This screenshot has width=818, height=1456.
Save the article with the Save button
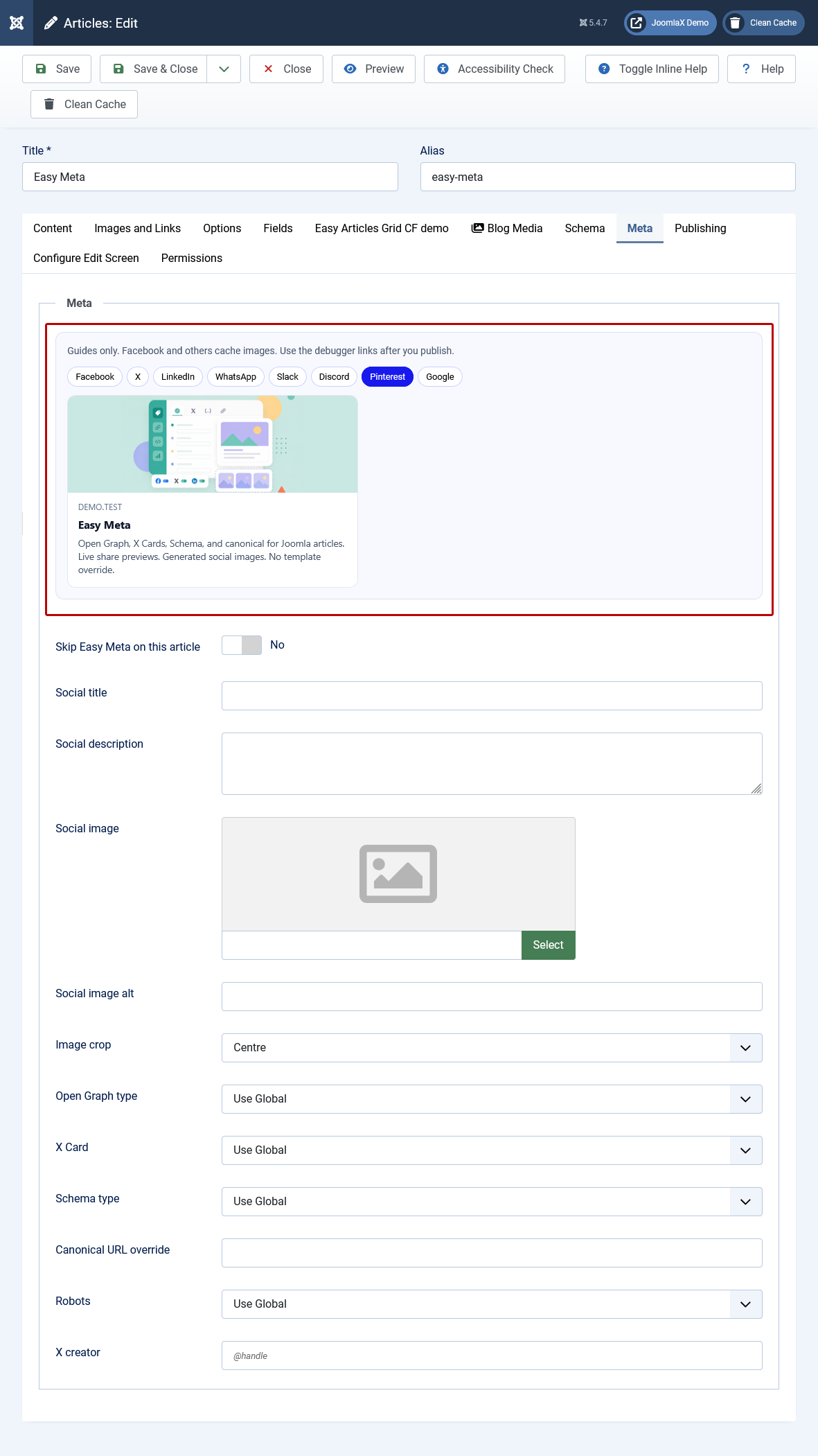pyautogui.click(x=57, y=69)
